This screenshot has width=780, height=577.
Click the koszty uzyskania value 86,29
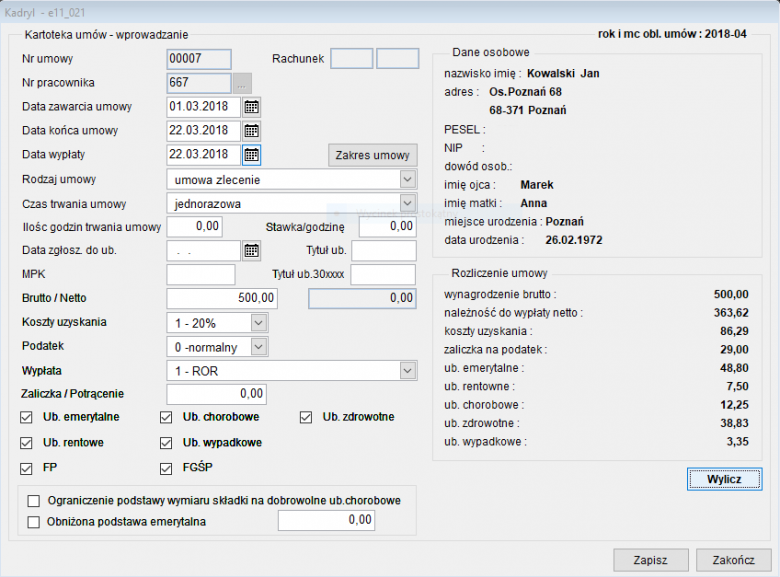coord(734,331)
